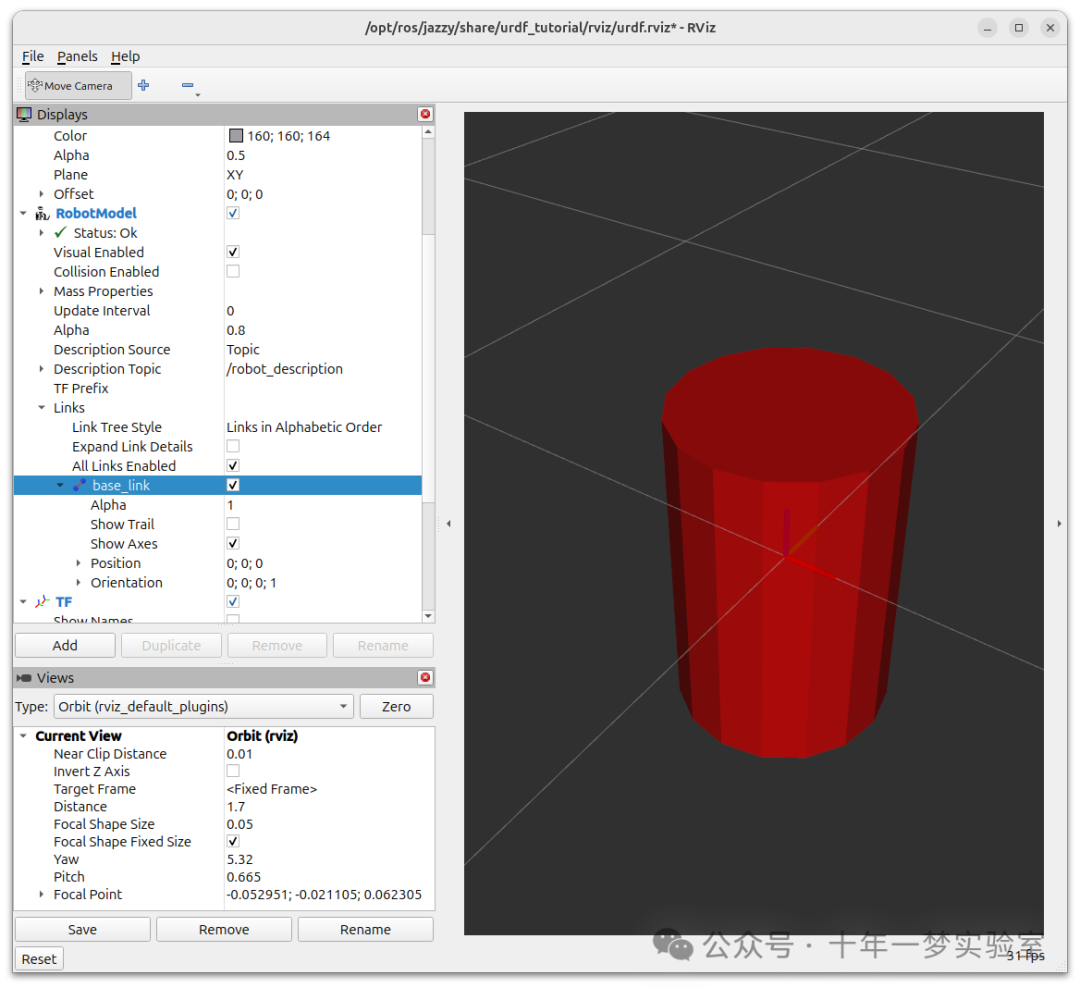
Task: Collapse the RobotModel tree node
Action: coord(23,214)
